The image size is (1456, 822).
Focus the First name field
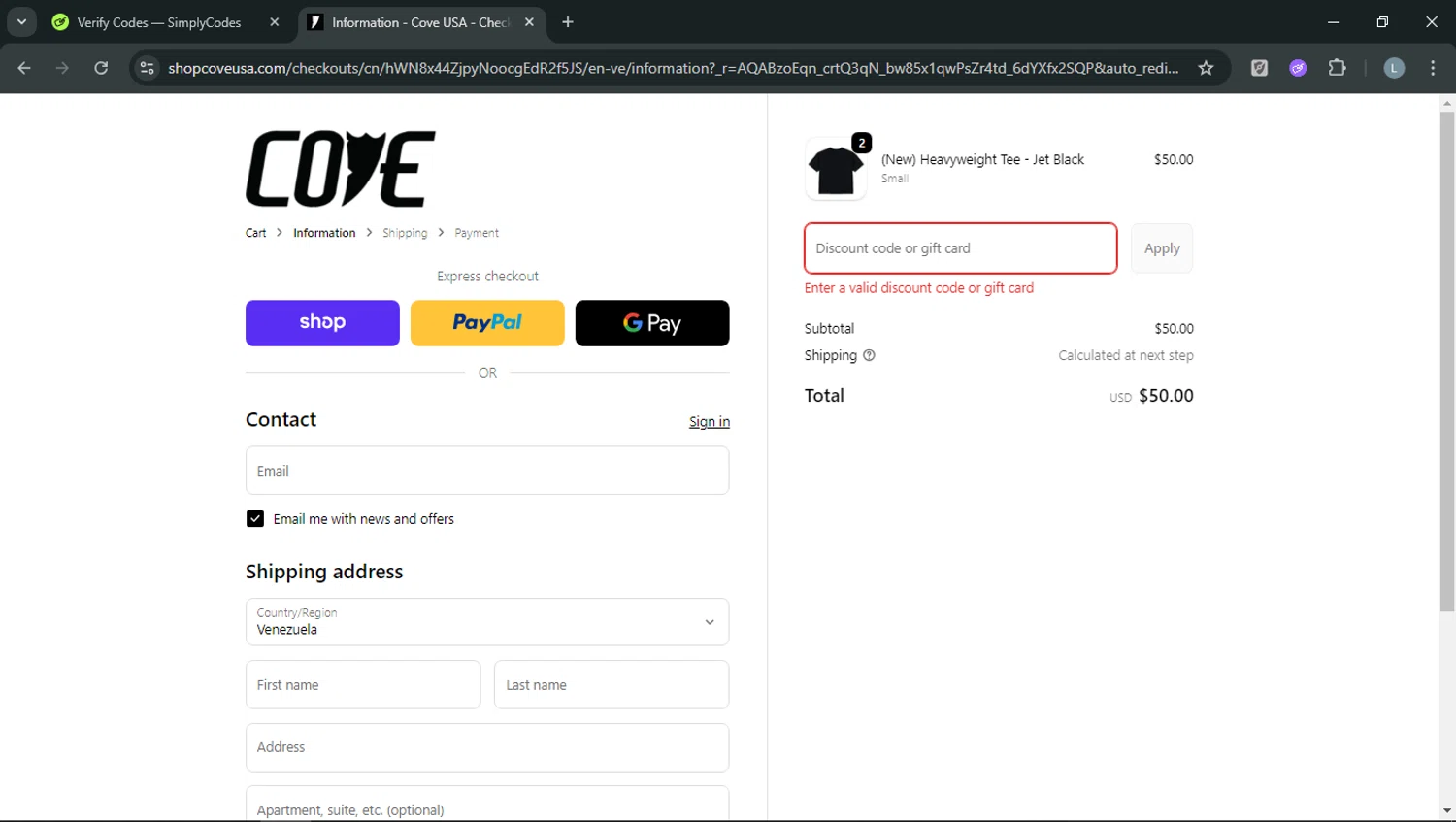pos(363,685)
